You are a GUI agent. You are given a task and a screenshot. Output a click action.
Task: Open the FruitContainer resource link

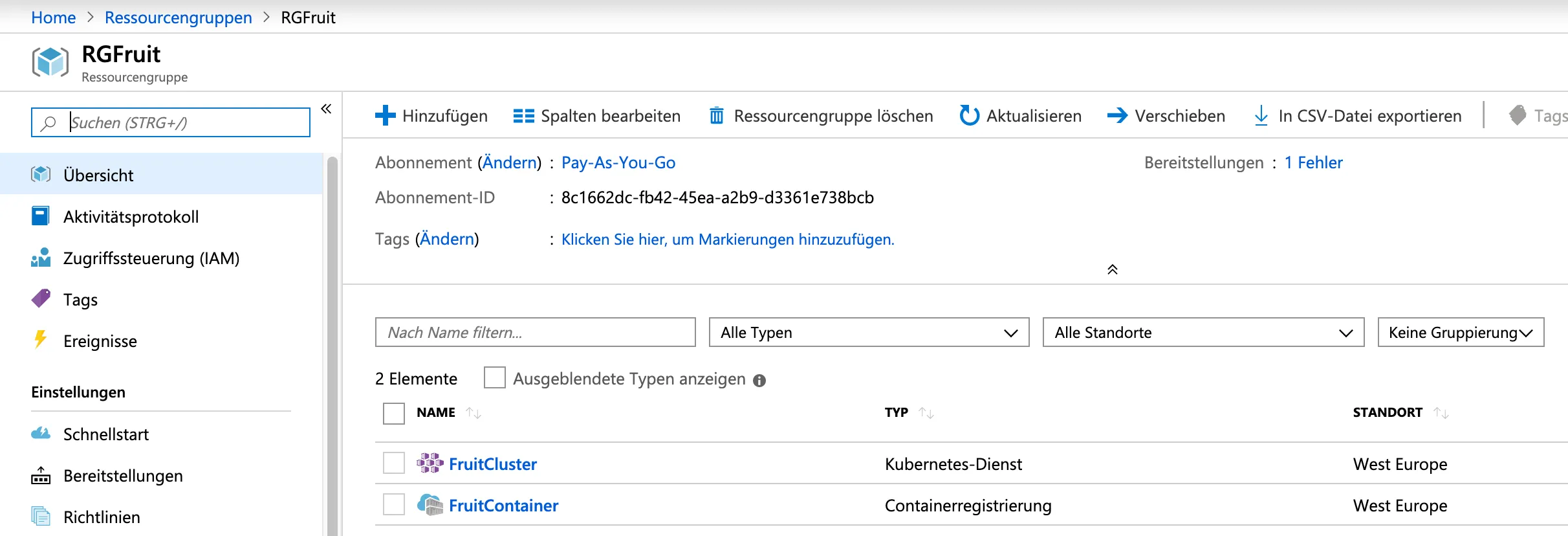[503, 506]
